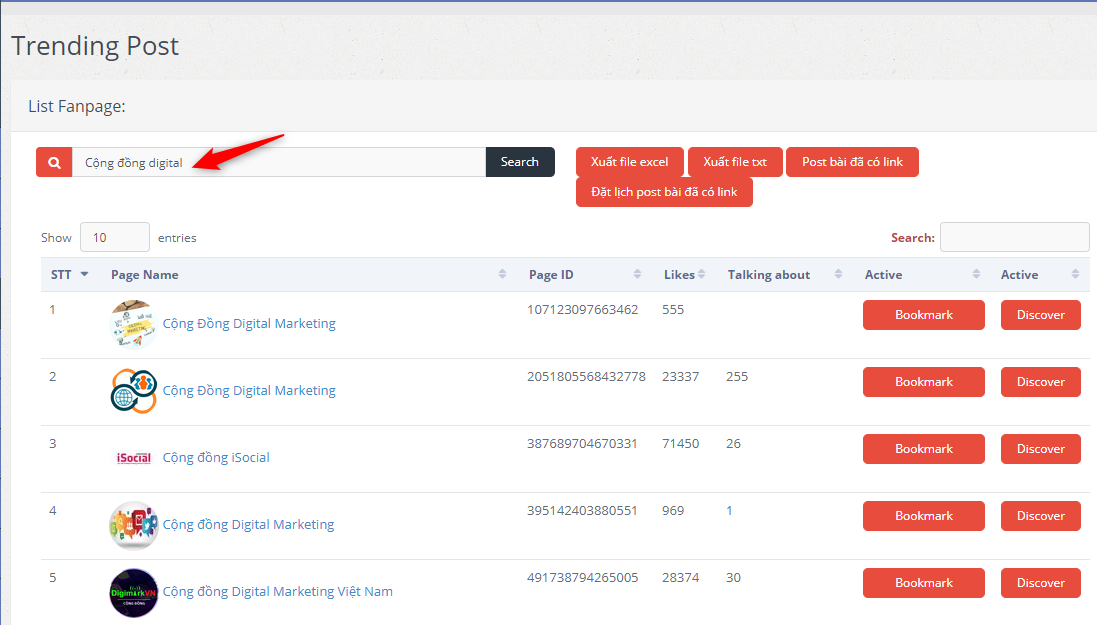Click the red magnifier search icon
1097x625 pixels.
pos(54,162)
